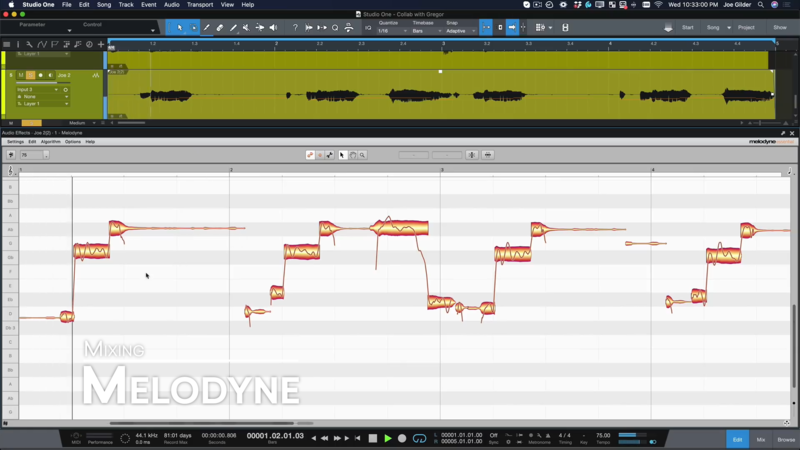Expand the Song dropdown arrow

tap(729, 28)
